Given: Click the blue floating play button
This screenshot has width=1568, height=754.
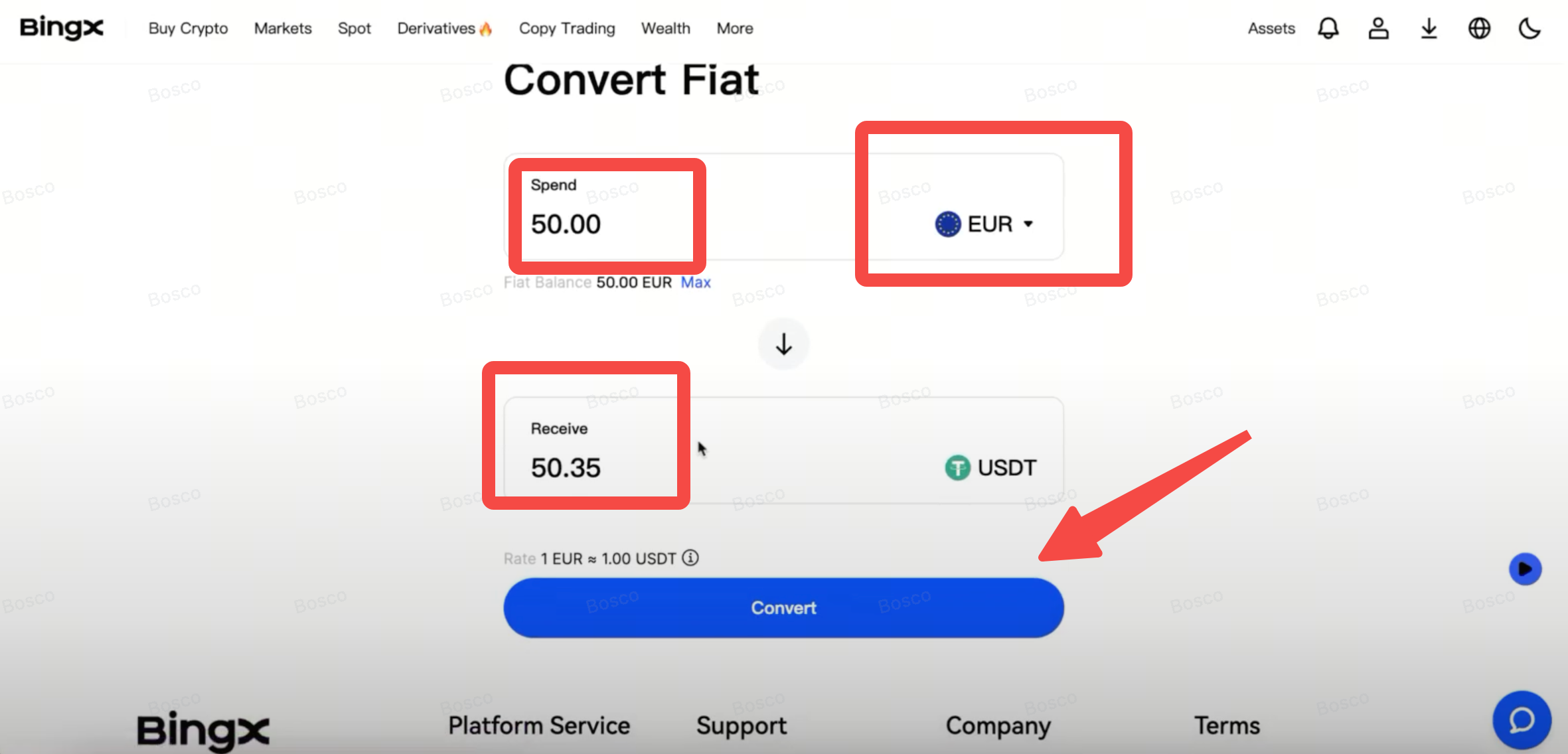Looking at the screenshot, I should pyautogui.click(x=1525, y=569).
